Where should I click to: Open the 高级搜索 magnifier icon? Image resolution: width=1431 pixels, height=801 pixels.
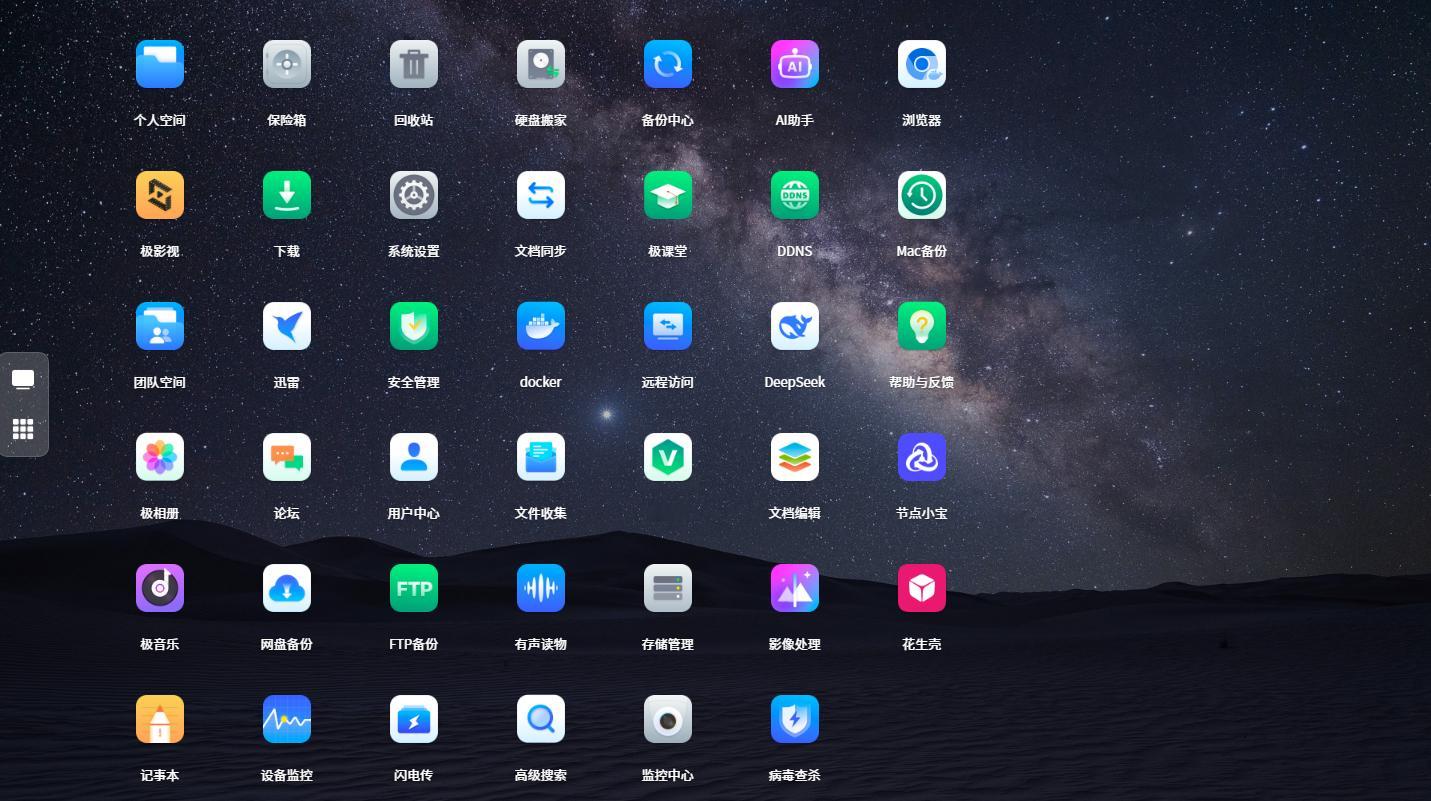click(x=541, y=719)
